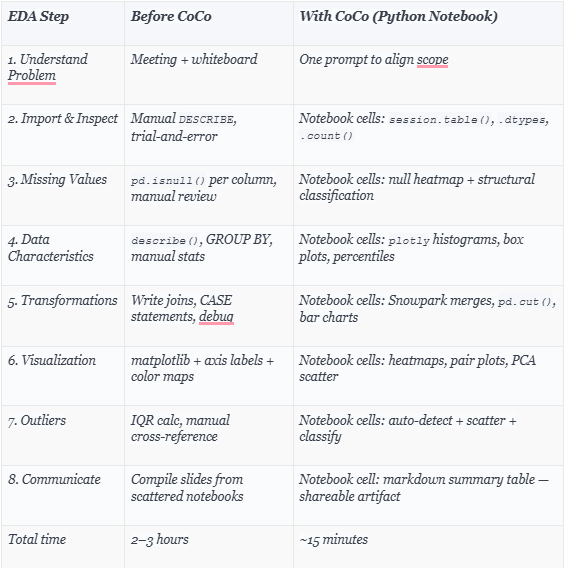
Task: Click the '~15 minutes' total time cell
Action: pos(334,540)
